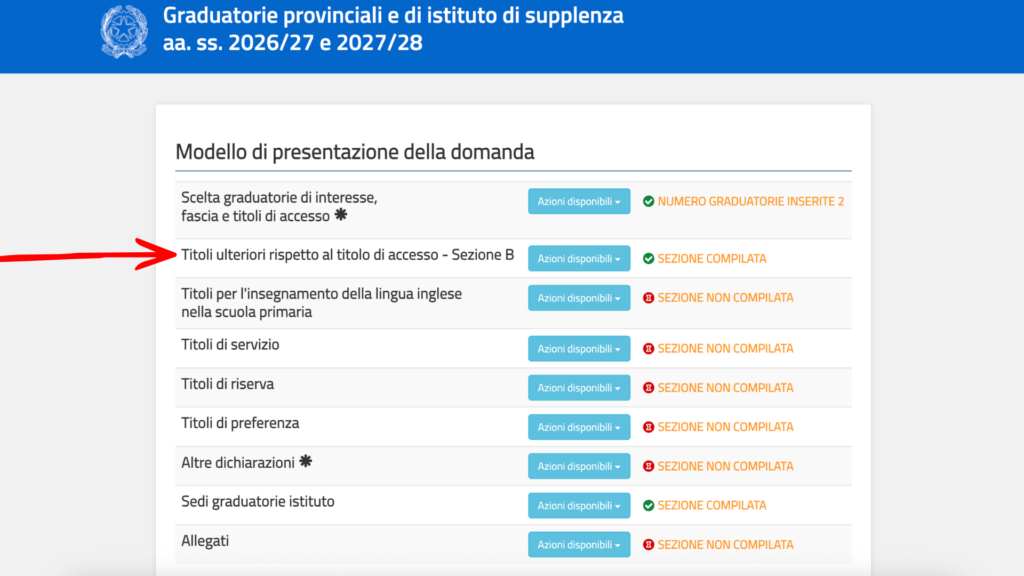The width and height of the screenshot is (1024, 576).
Task: Open Azioni disponibili for Altre dichiarazioni
Action: pos(579,466)
